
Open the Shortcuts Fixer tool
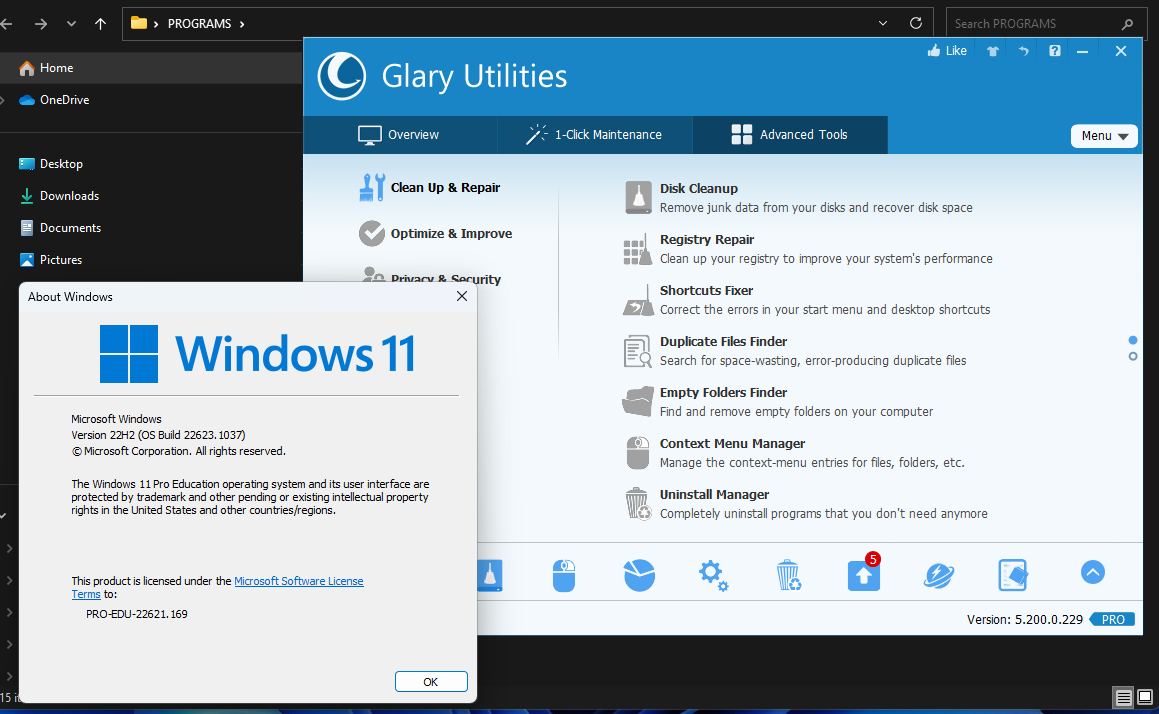tap(806, 299)
